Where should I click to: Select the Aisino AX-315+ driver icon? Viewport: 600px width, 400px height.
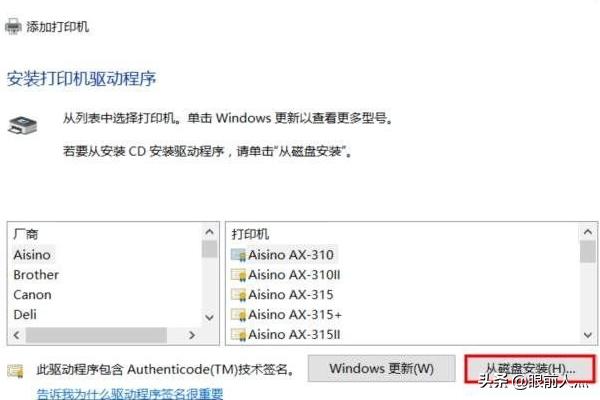pyautogui.click(x=238, y=315)
